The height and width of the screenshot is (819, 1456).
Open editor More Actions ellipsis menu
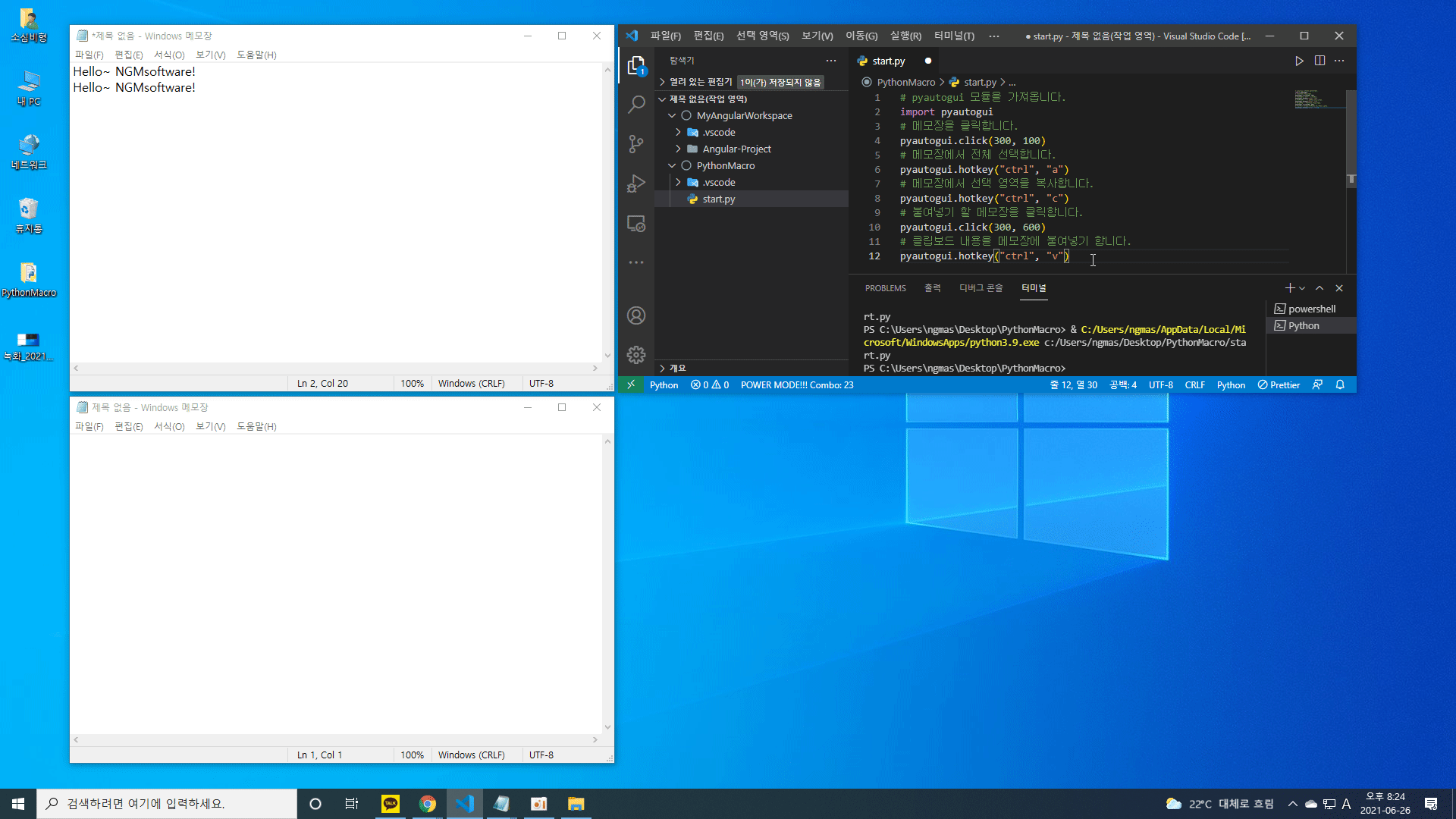tap(1339, 61)
